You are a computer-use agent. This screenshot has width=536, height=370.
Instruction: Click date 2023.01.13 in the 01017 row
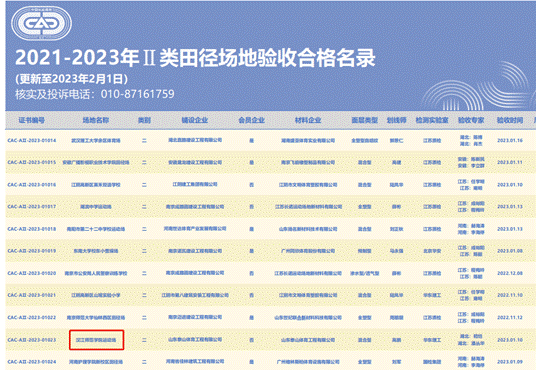[510, 207]
